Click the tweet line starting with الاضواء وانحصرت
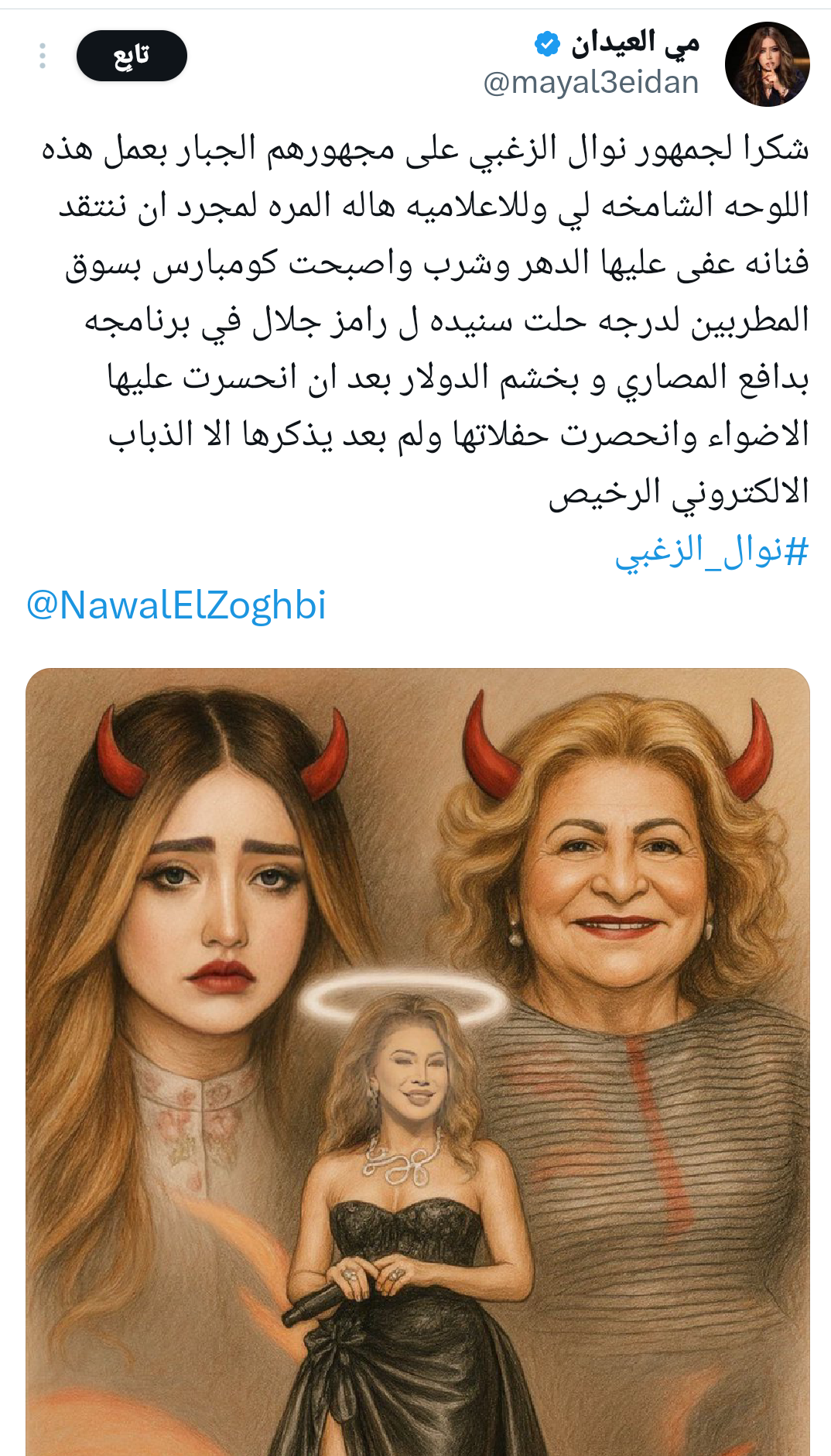Viewport: 831px width, 1456px height. (x=458, y=435)
